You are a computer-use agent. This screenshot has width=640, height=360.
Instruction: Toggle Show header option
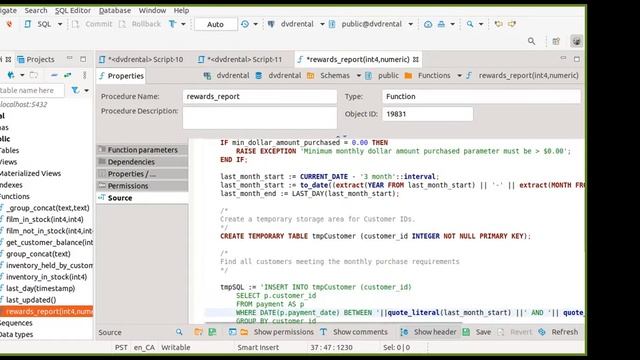(428, 332)
